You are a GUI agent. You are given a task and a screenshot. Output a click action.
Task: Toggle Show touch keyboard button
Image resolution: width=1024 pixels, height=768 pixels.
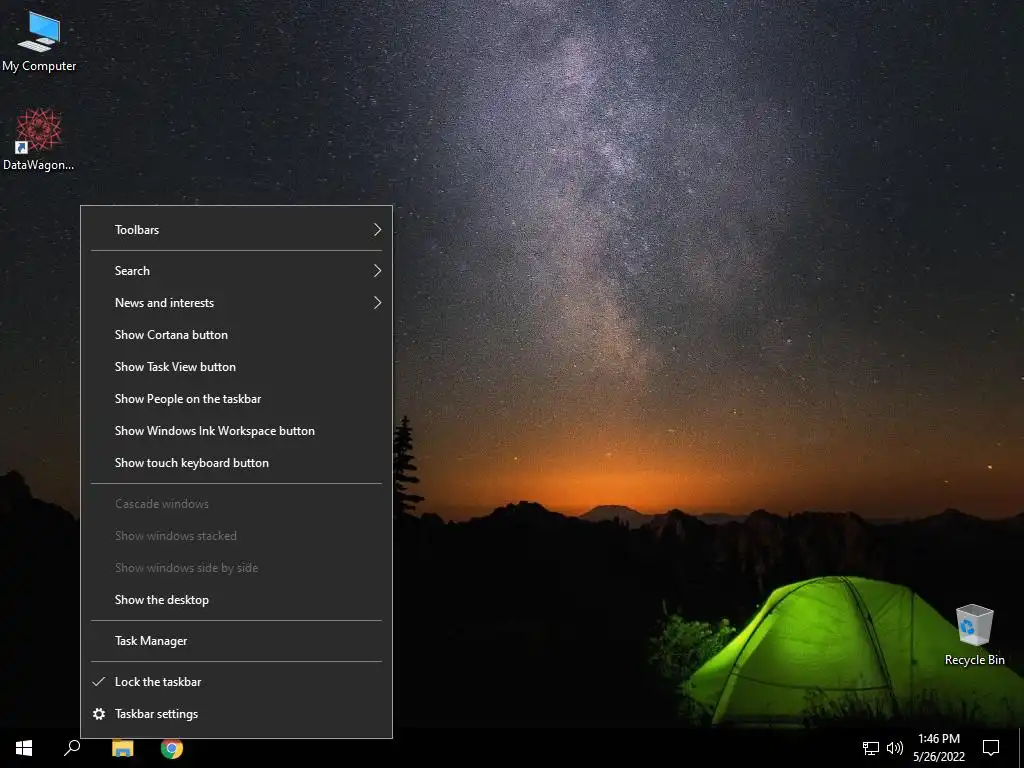point(236,462)
